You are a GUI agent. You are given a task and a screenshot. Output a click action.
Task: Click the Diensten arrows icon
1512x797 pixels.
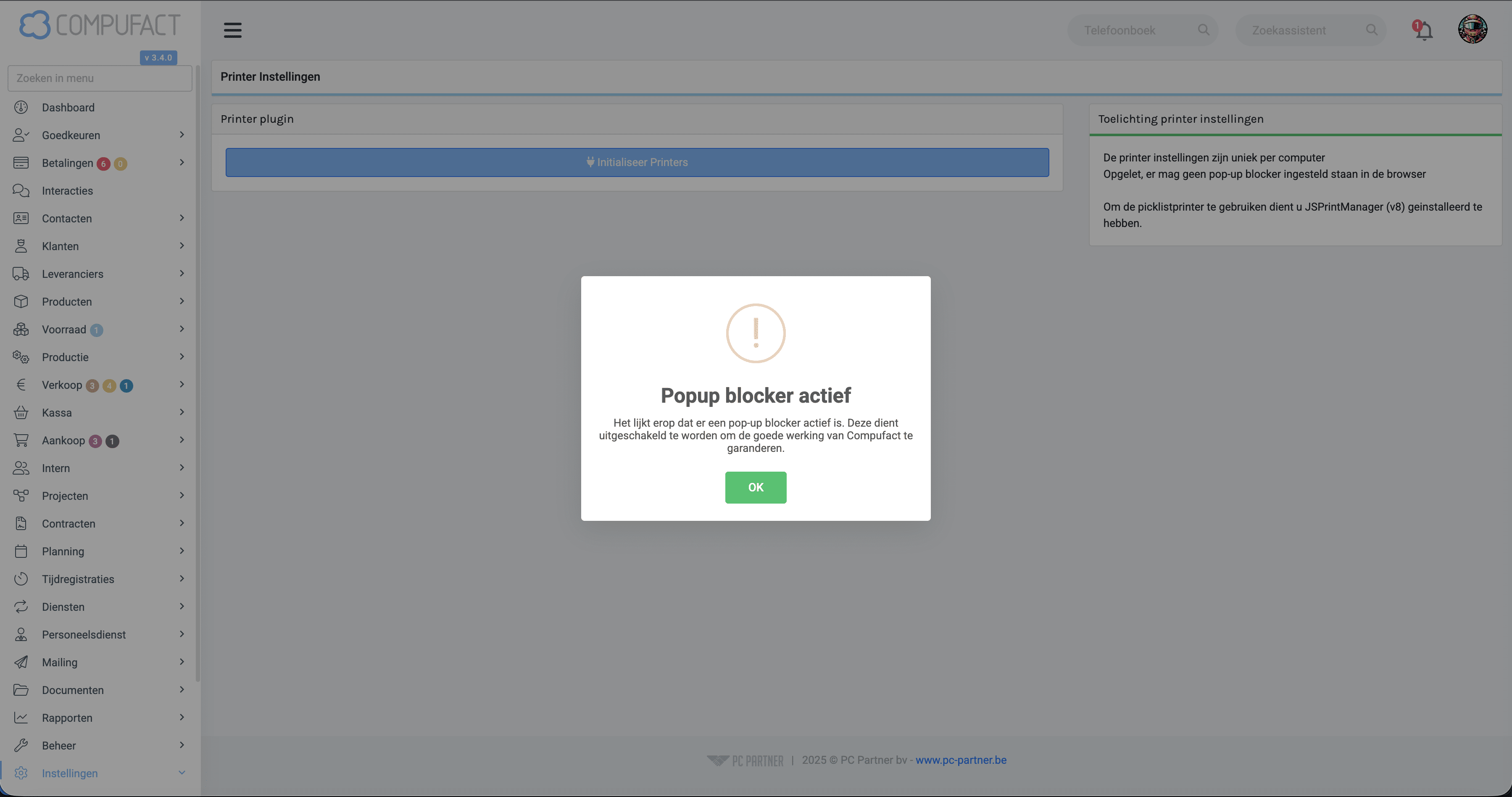(21, 607)
